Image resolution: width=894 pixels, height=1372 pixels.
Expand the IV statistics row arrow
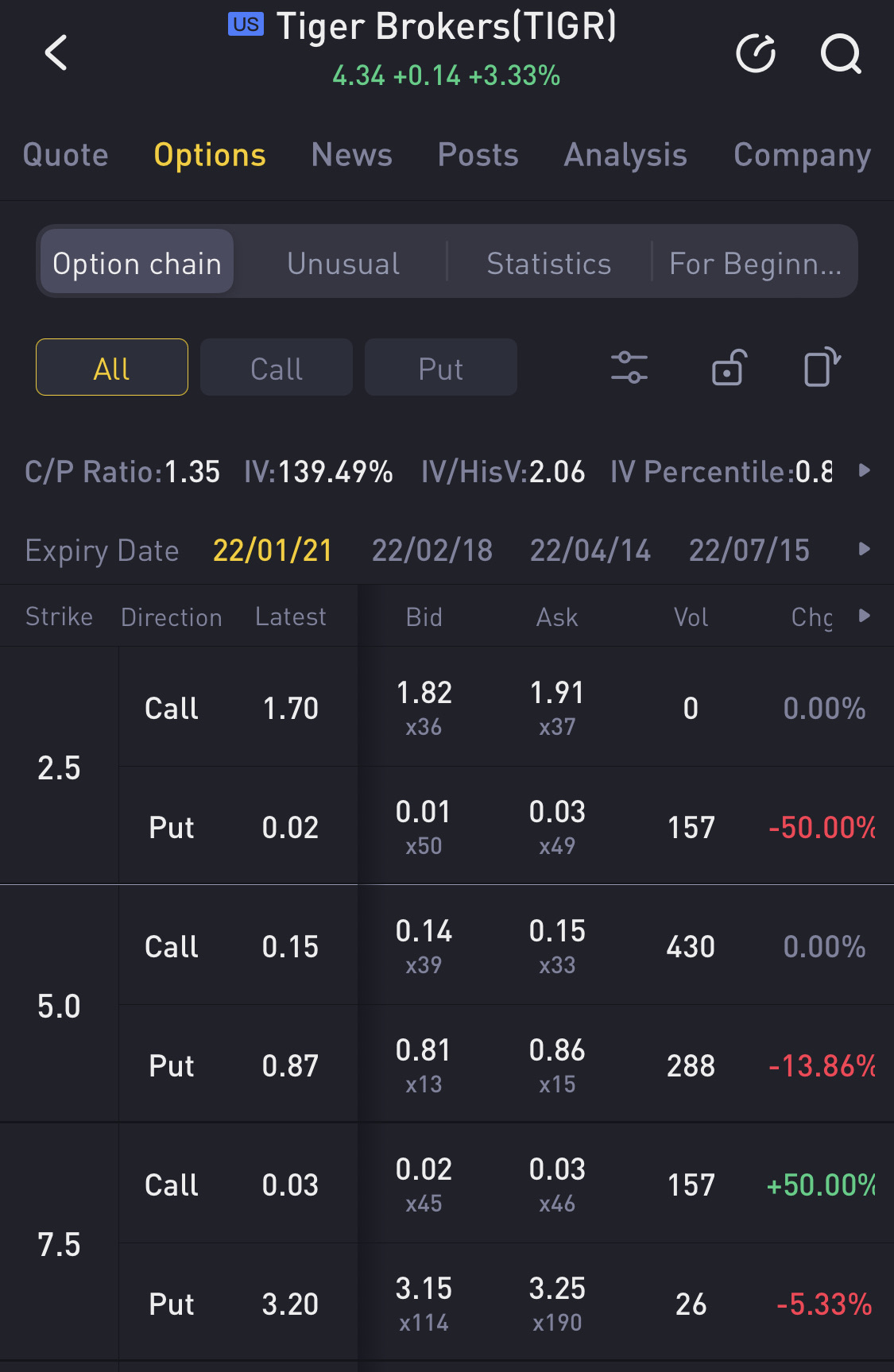click(x=865, y=470)
